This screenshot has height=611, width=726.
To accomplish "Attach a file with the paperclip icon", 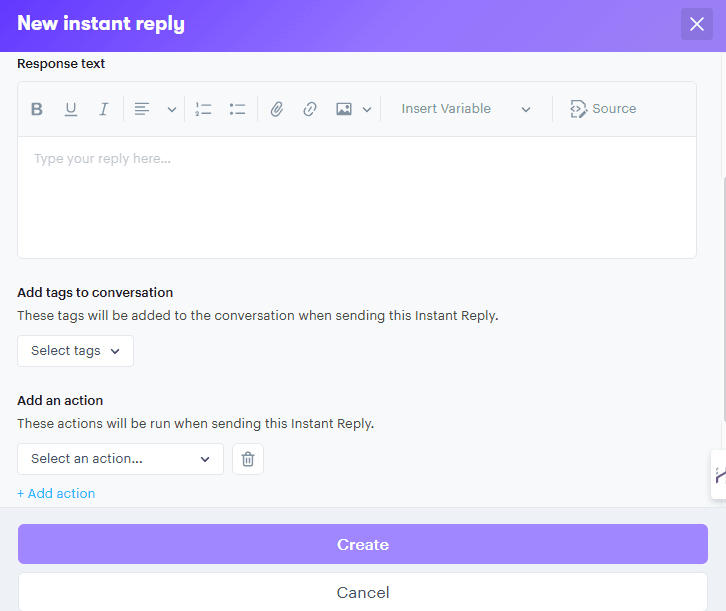I will [x=276, y=109].
